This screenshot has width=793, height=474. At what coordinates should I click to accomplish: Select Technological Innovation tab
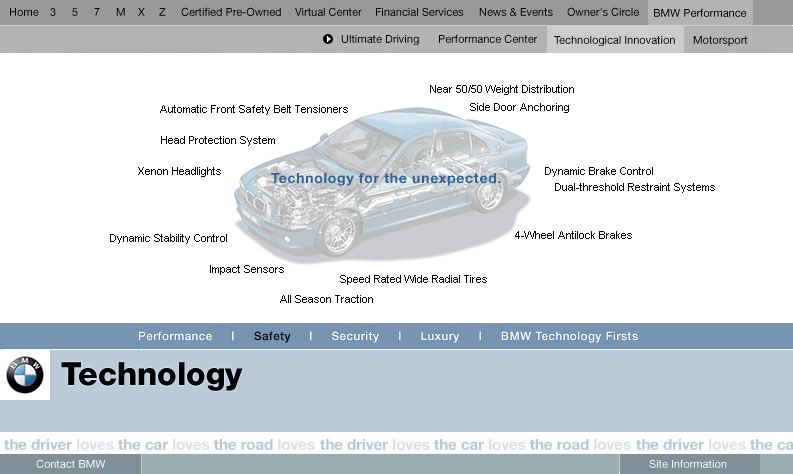tap(615, 39)
